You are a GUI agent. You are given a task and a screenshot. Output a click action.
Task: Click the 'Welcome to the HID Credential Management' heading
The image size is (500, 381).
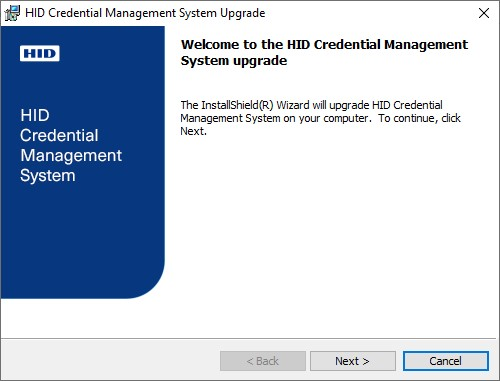coord(324,44)
